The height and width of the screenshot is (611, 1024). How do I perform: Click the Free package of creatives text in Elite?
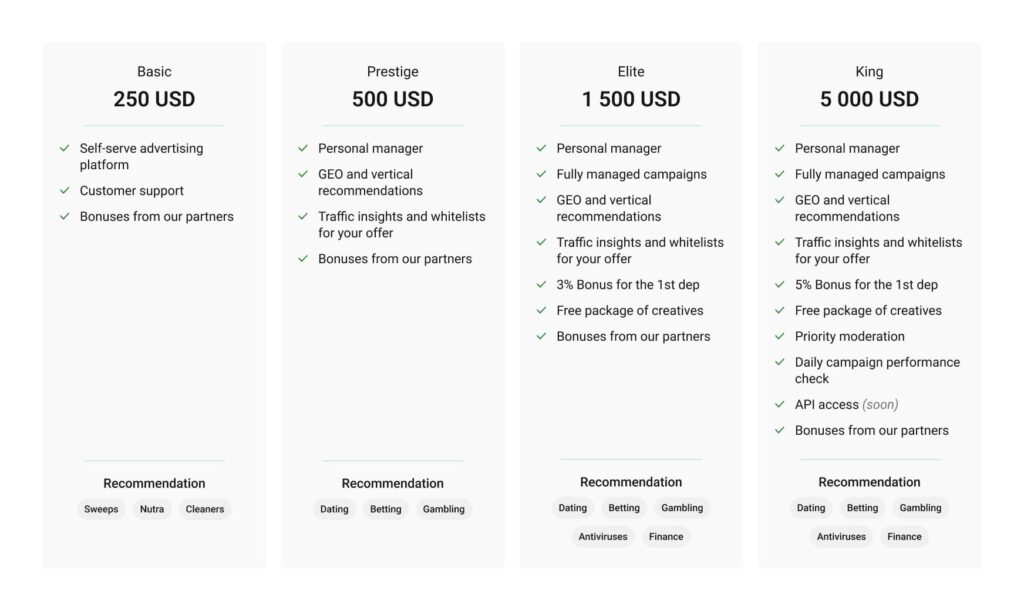(630, 311)
